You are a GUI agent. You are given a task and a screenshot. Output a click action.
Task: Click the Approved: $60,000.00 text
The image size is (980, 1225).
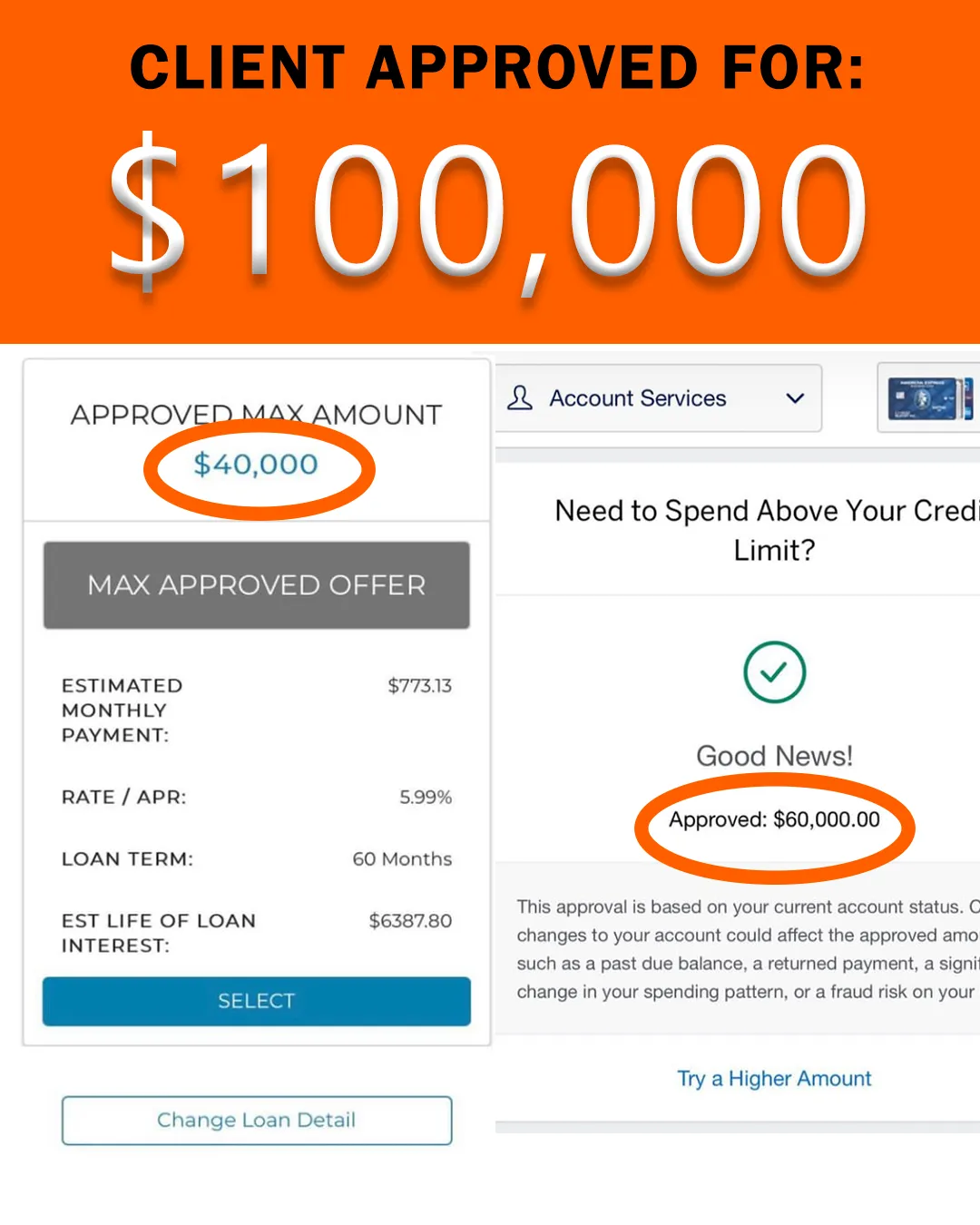pos(774,819)
